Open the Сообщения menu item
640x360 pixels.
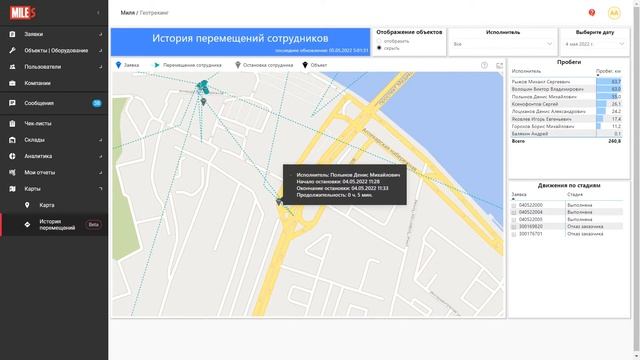[x=54, y=103]
